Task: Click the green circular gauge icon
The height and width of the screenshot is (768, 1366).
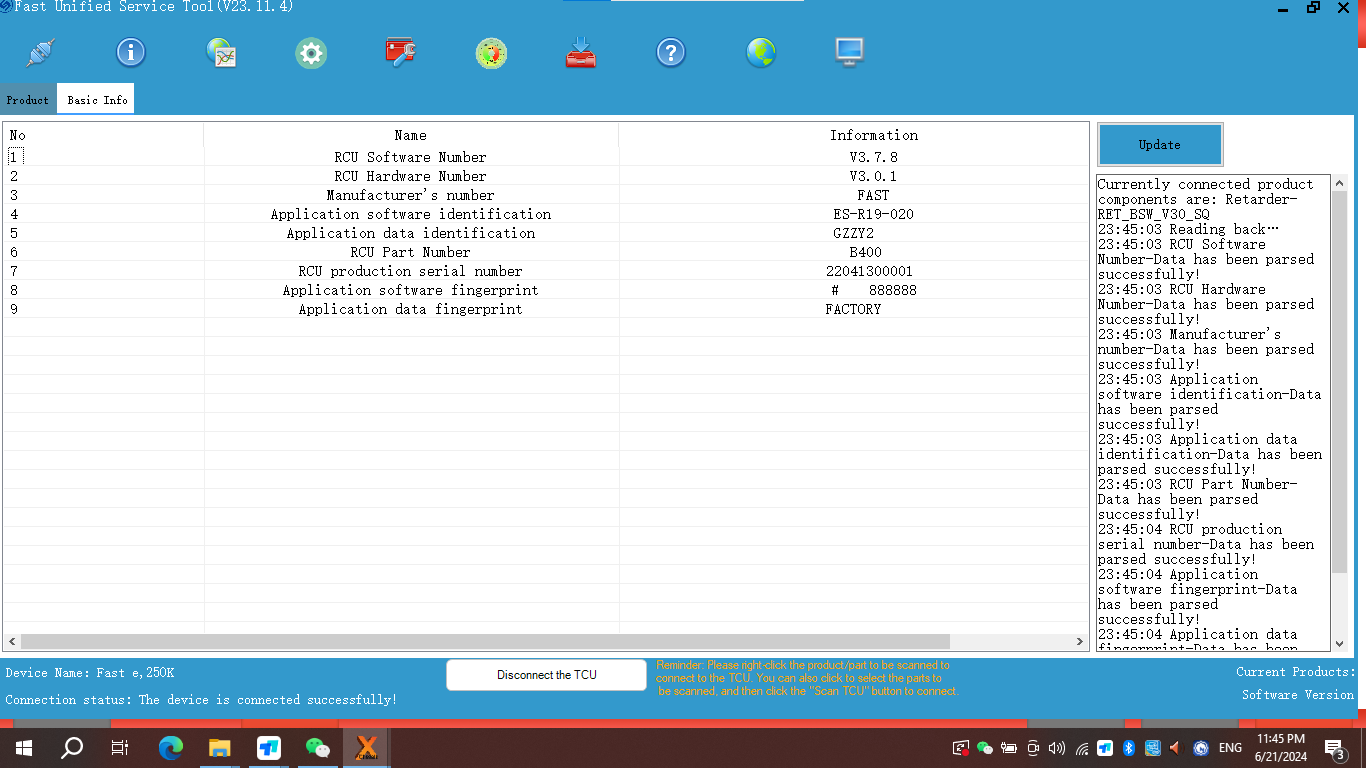Action: [491, 53]
